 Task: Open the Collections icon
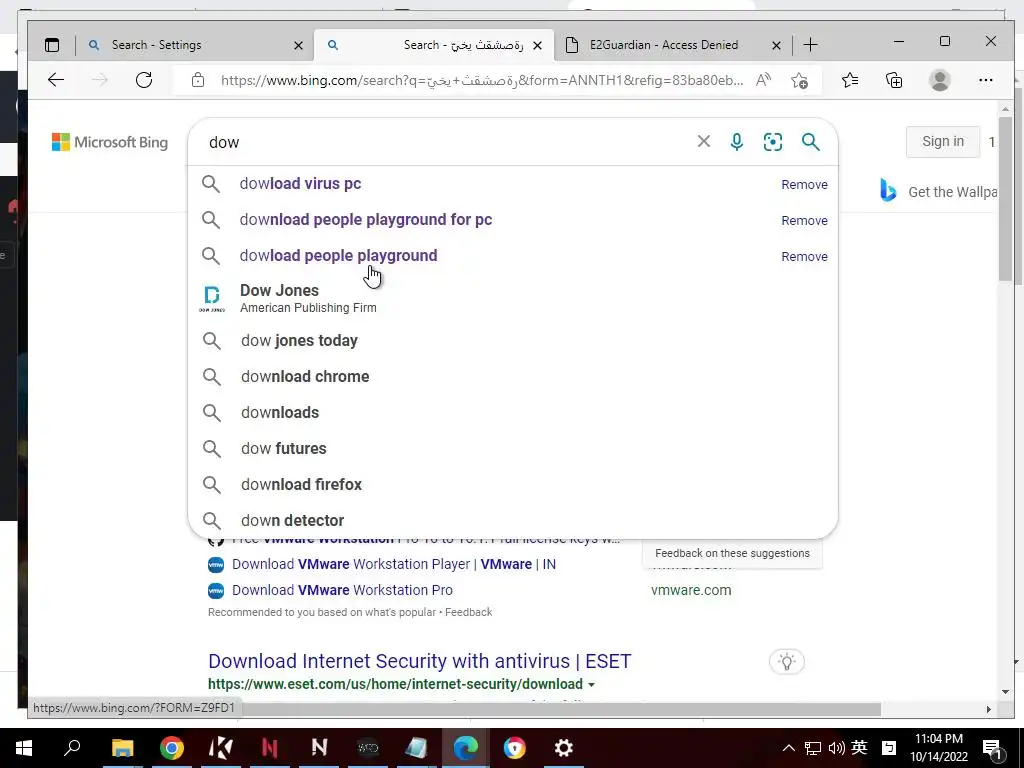point(894,80)
